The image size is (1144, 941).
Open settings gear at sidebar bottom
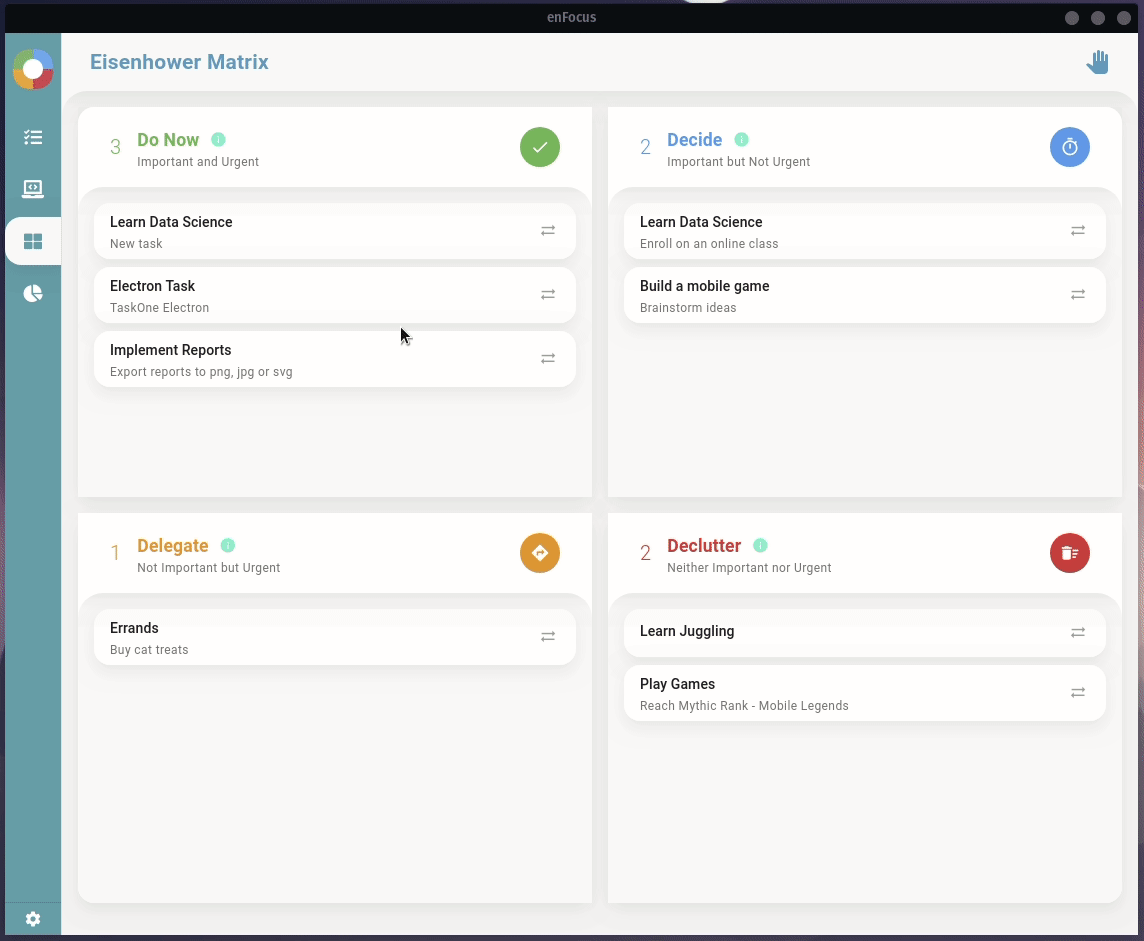point(33,919)
